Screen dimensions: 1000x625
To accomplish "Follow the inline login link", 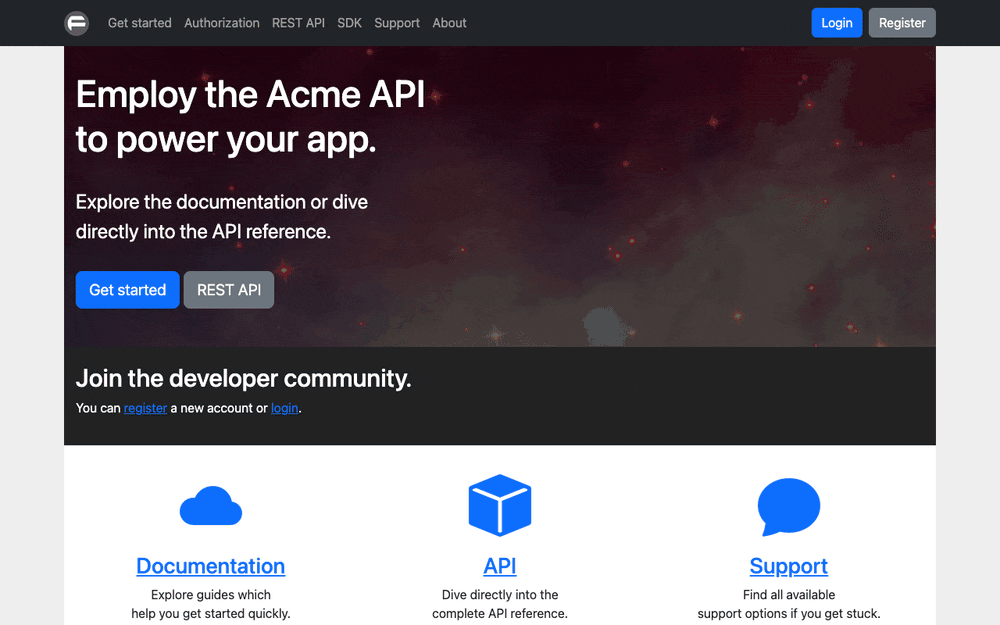I will (x=284, y=408).
